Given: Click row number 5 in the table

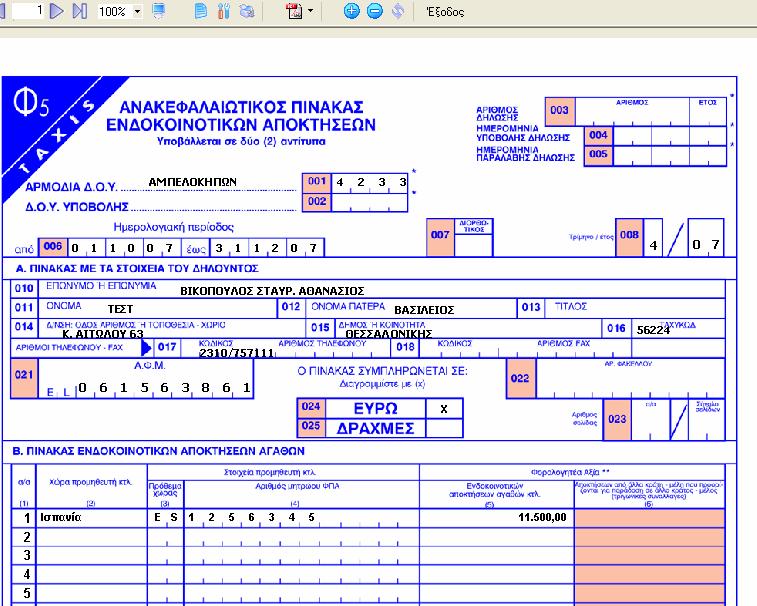Looking at the screenshot, I should pyautogui.click(x=27, y=593).
